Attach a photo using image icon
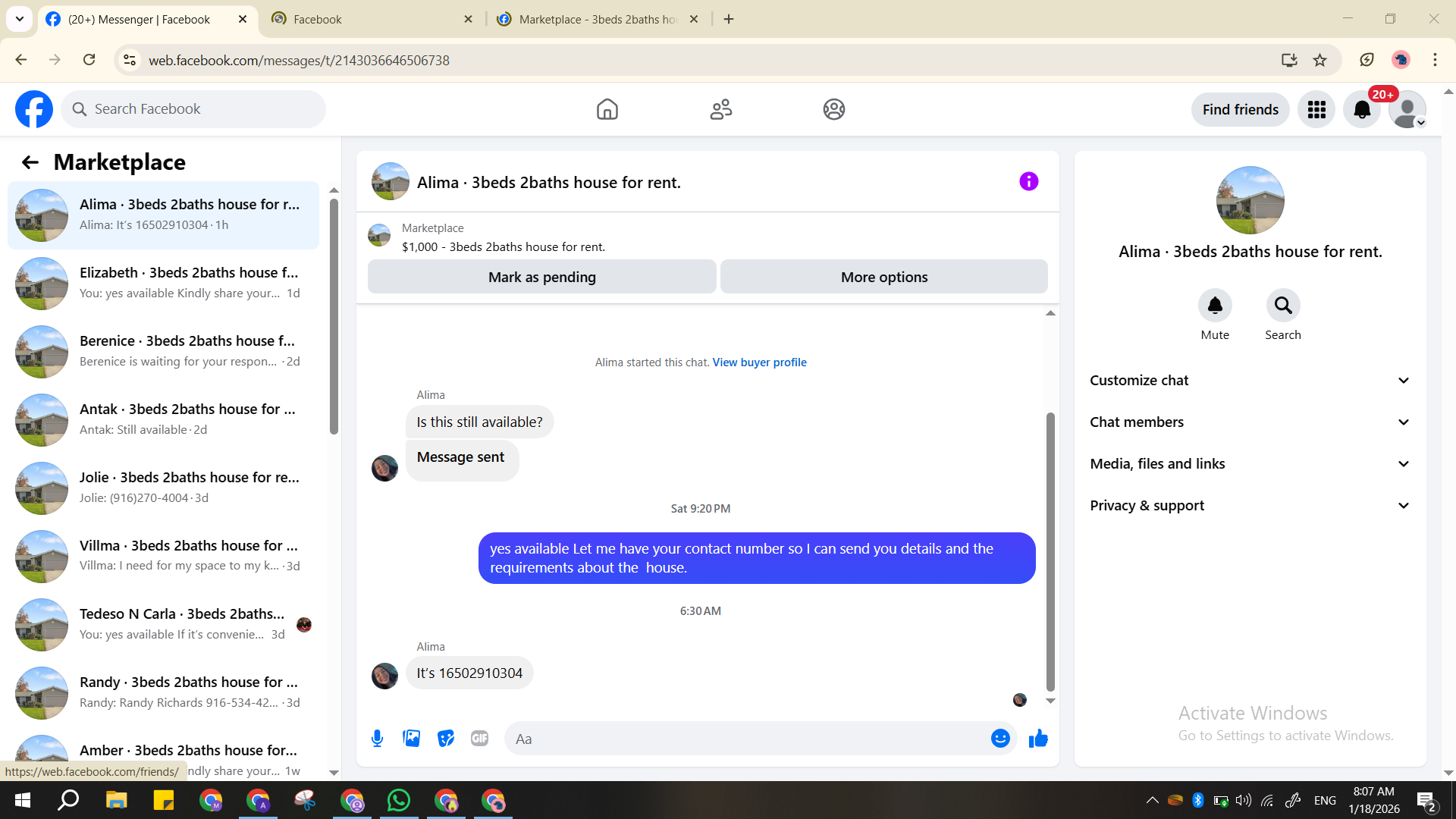 [411, 739]
